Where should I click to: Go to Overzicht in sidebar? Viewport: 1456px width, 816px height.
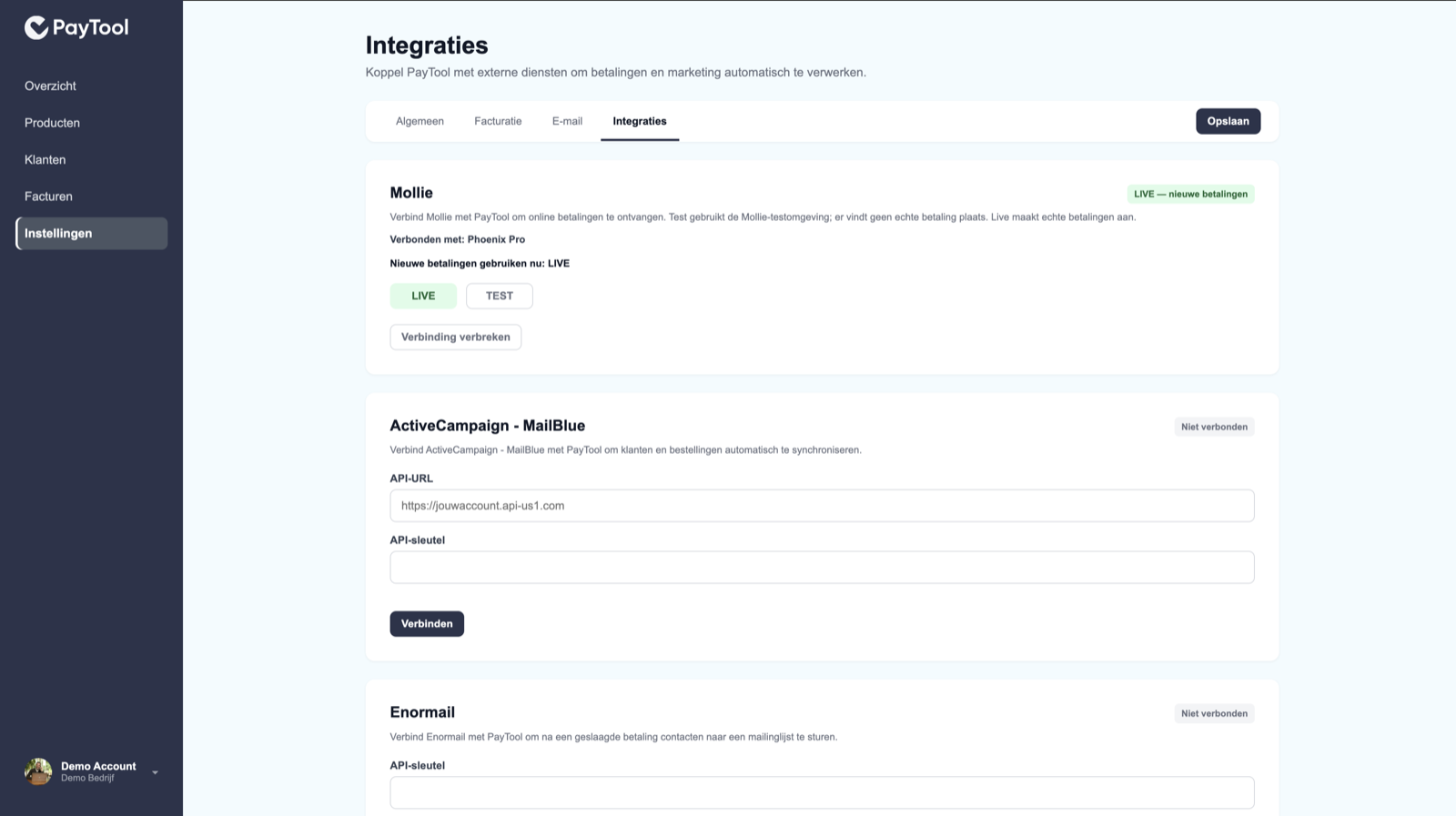(50, 86)
